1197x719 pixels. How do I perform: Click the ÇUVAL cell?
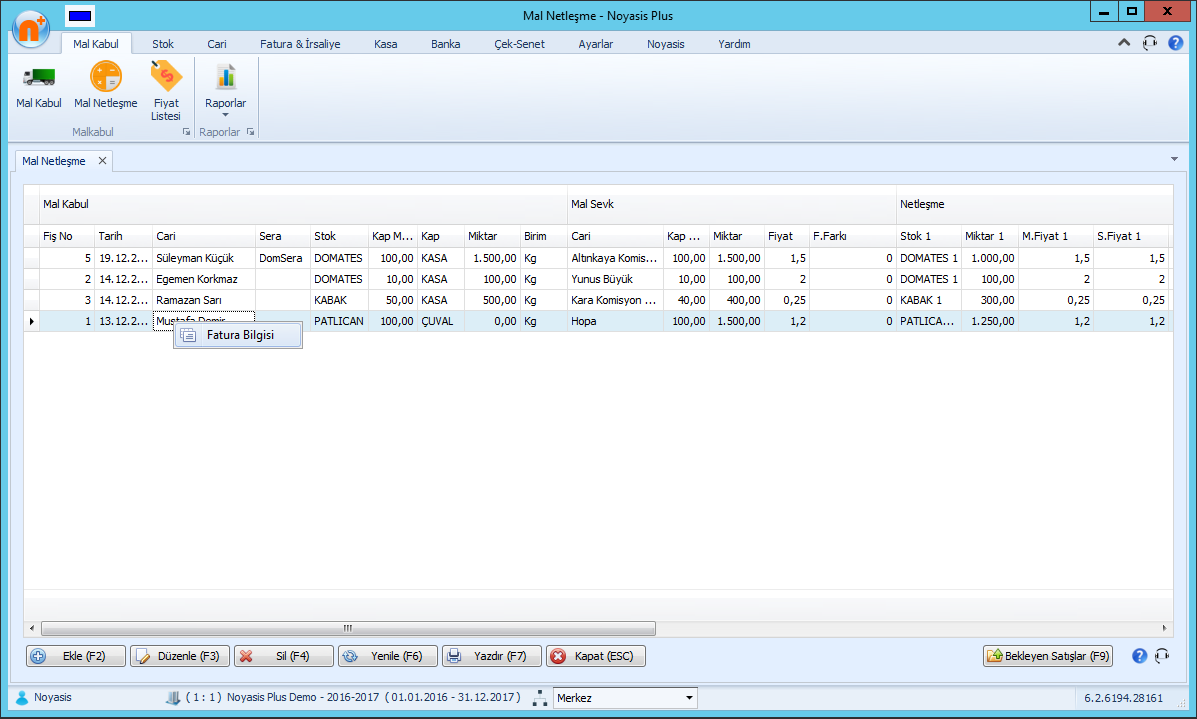441,321
